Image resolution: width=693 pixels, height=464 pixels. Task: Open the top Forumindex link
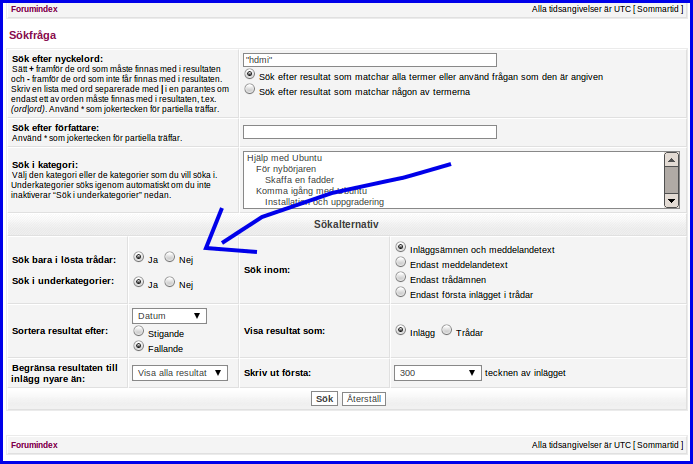click(x=34, y=9)
